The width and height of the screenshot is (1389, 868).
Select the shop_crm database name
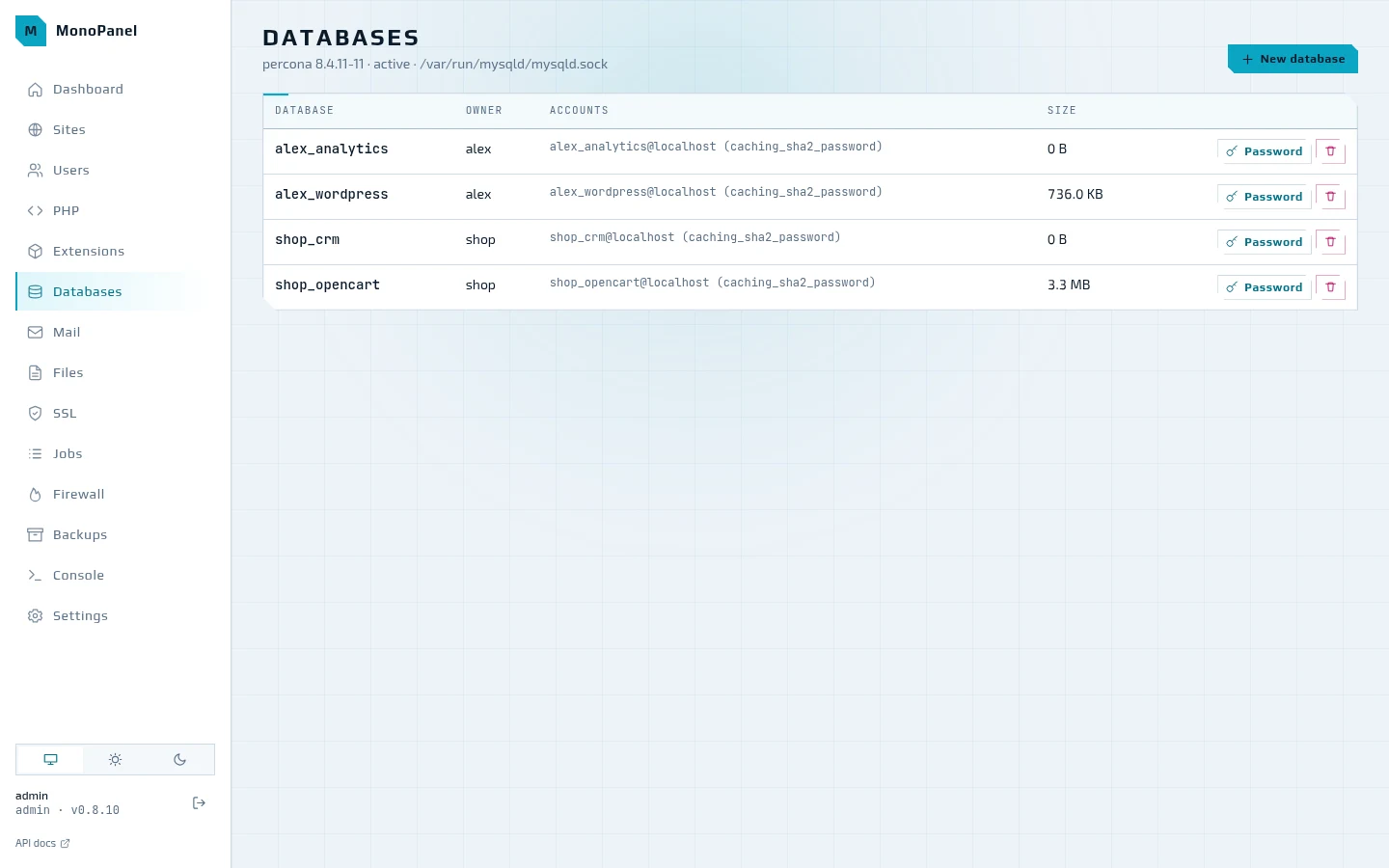click(x=307, y=239)
